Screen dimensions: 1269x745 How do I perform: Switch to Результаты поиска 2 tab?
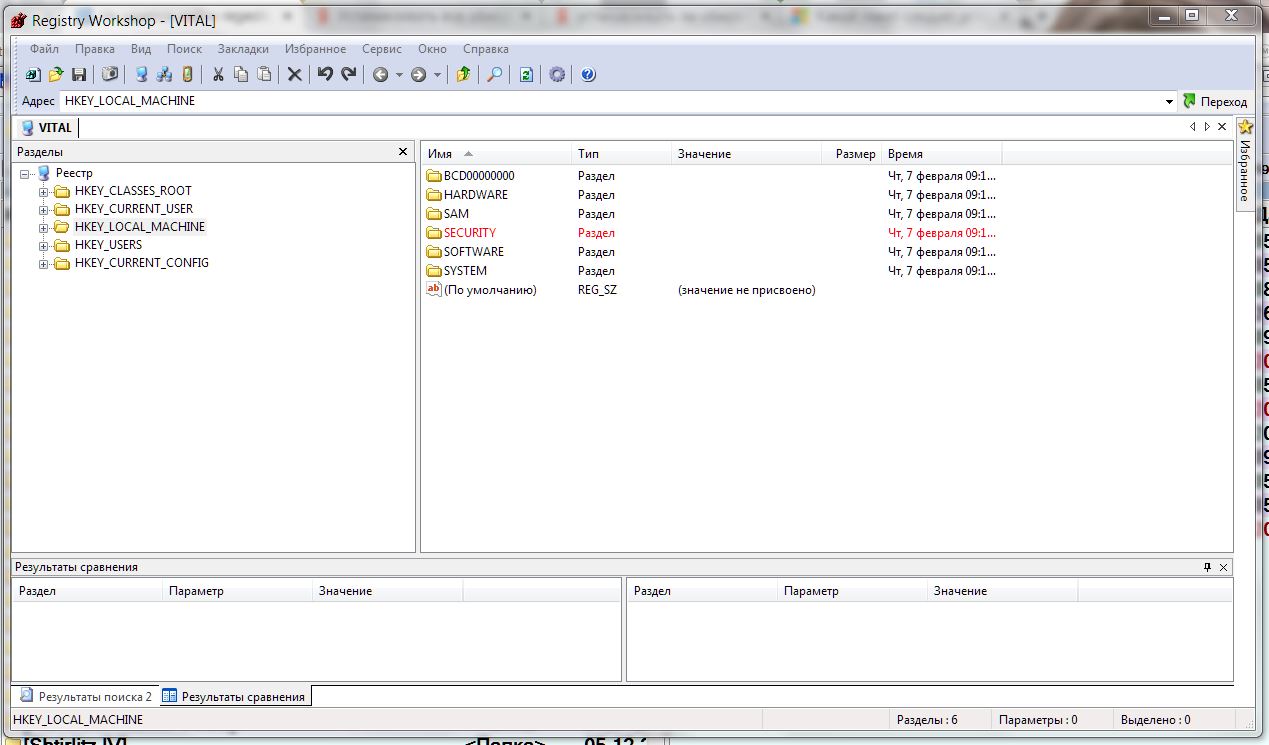tap(86, 696)
